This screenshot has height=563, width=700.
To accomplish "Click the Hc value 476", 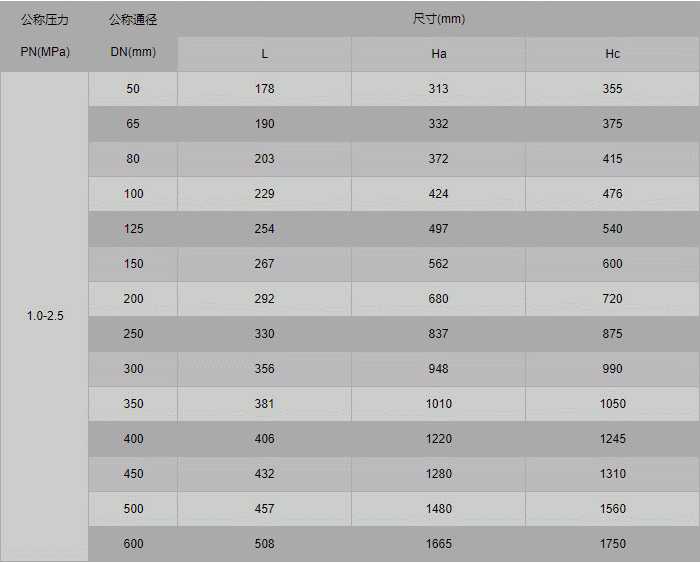I will point(612,194).
